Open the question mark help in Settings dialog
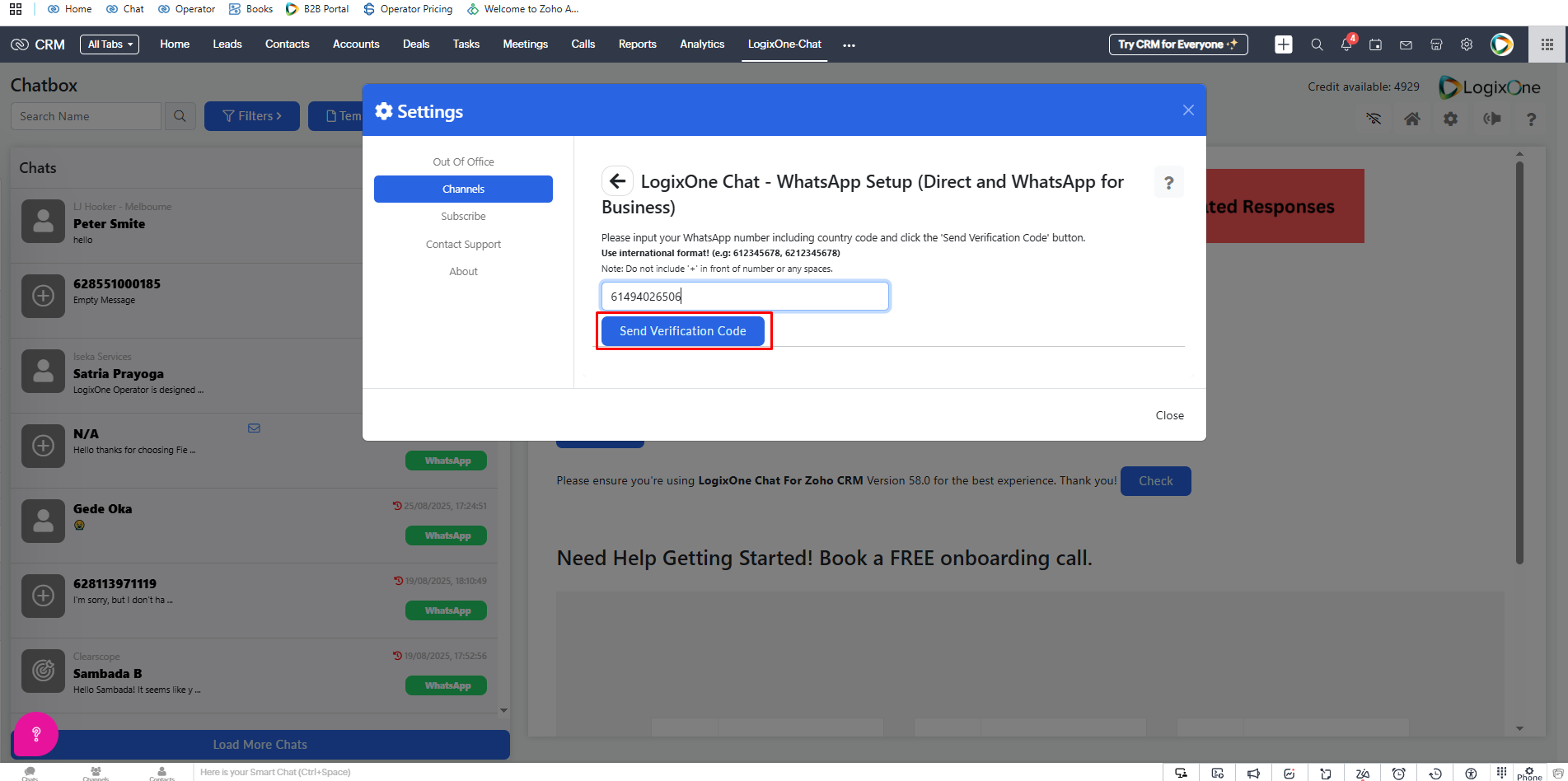Image resolution: width=1568 pixels, height=781 pixels. coord(1168,183)
